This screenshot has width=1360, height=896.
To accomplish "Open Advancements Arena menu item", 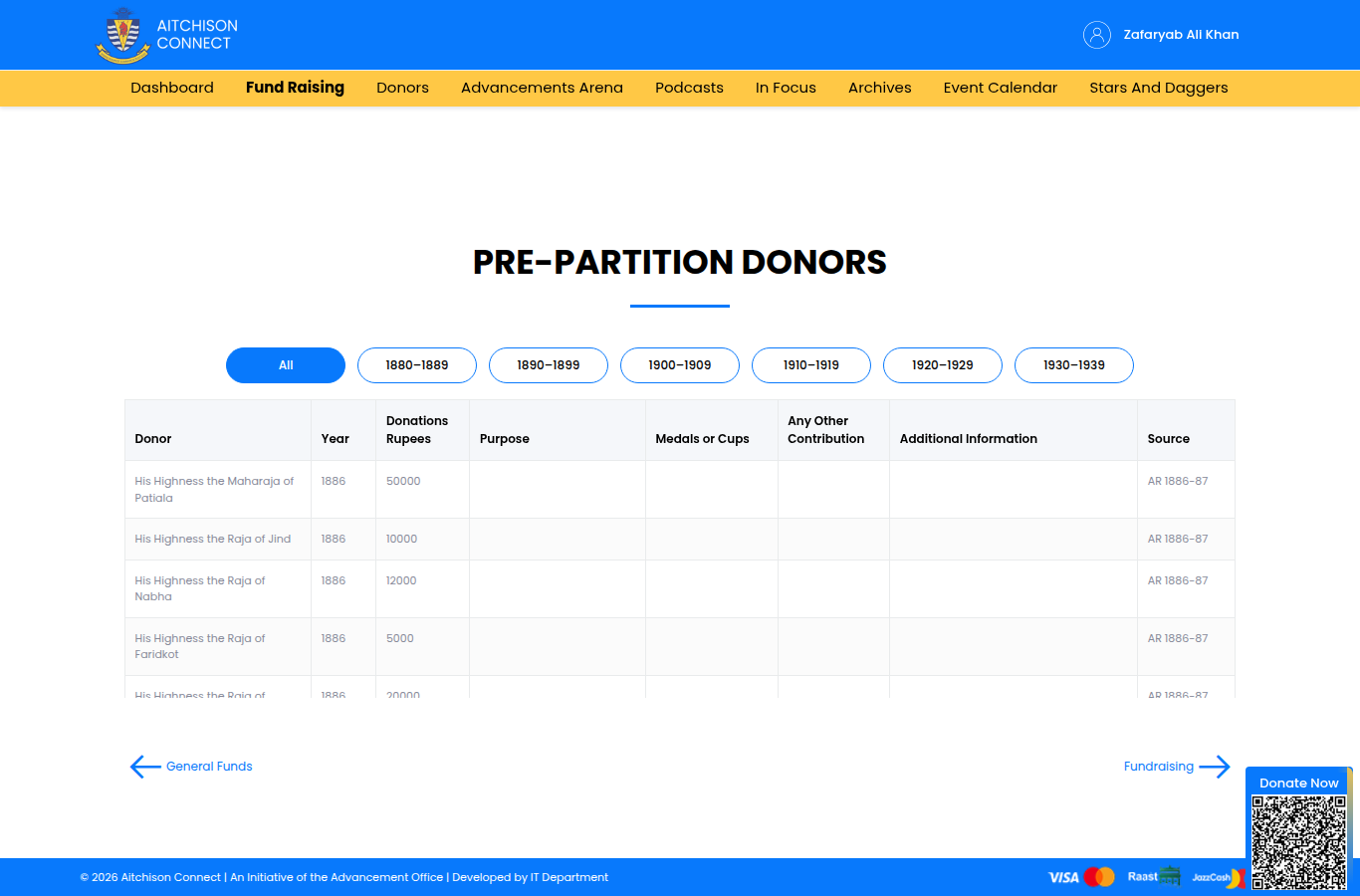I will [542, 88].
